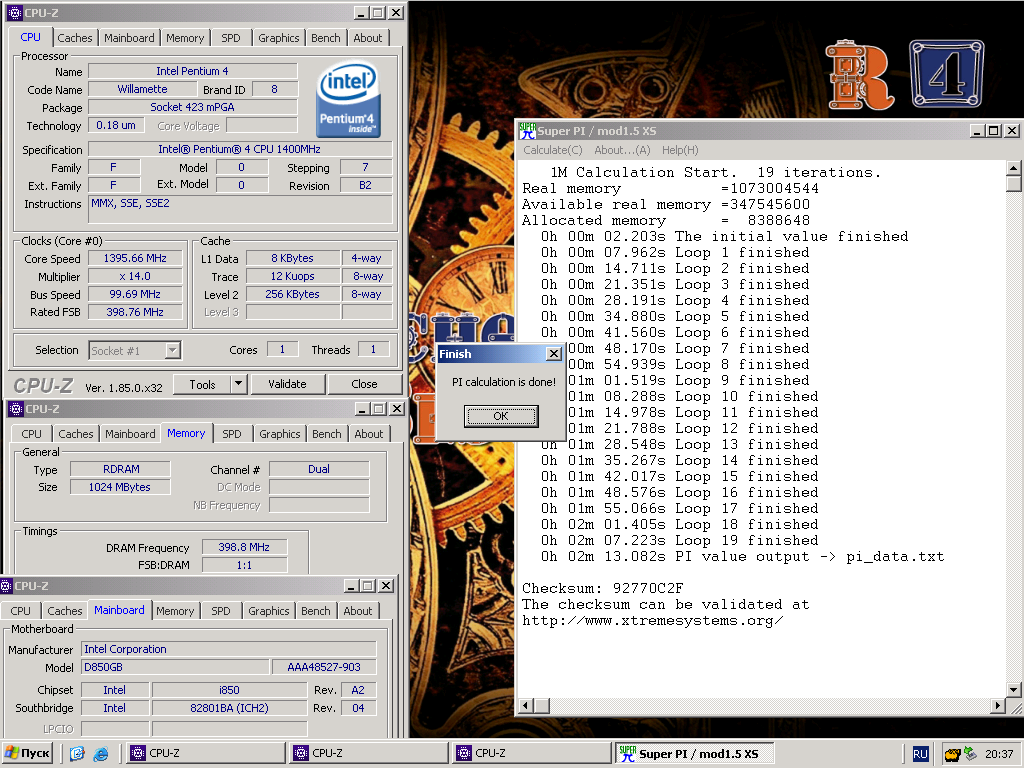Viewport: 1024px width, 768px height.
Task: Open the Graphics tab in the Memory CPU-Z window
Action: 280,434
